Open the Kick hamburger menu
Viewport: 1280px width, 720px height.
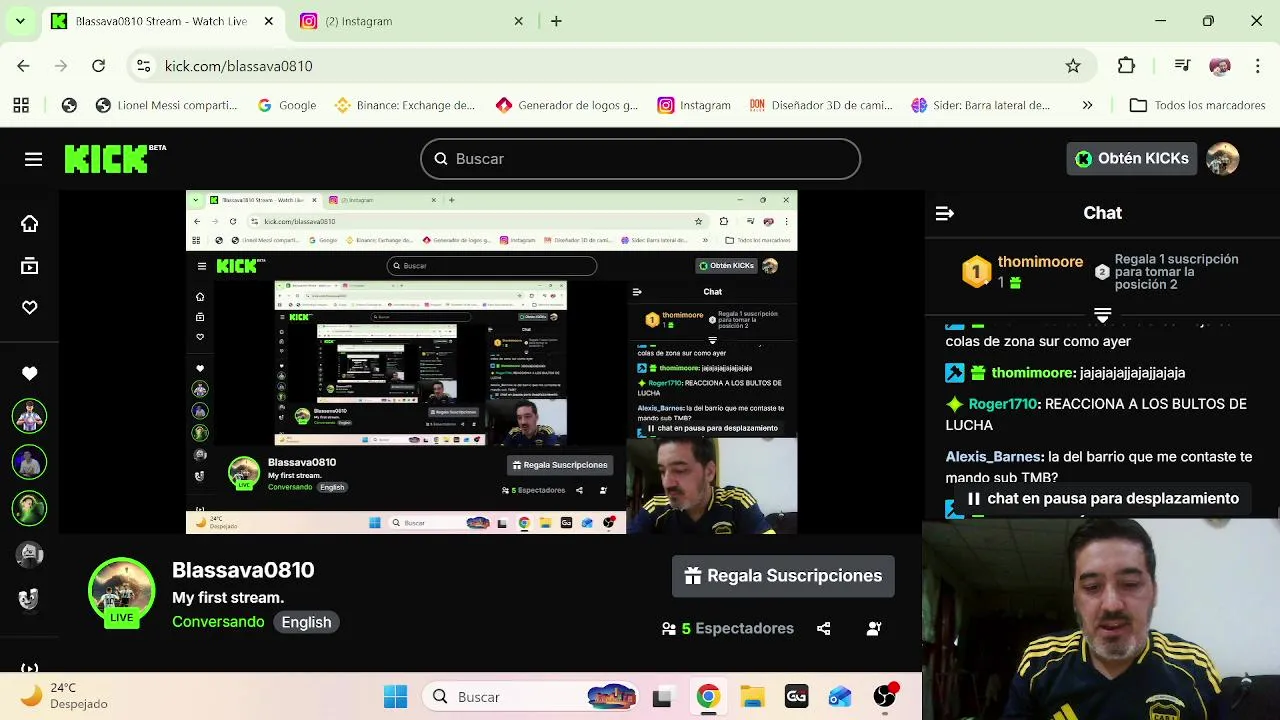pos(33,159)
